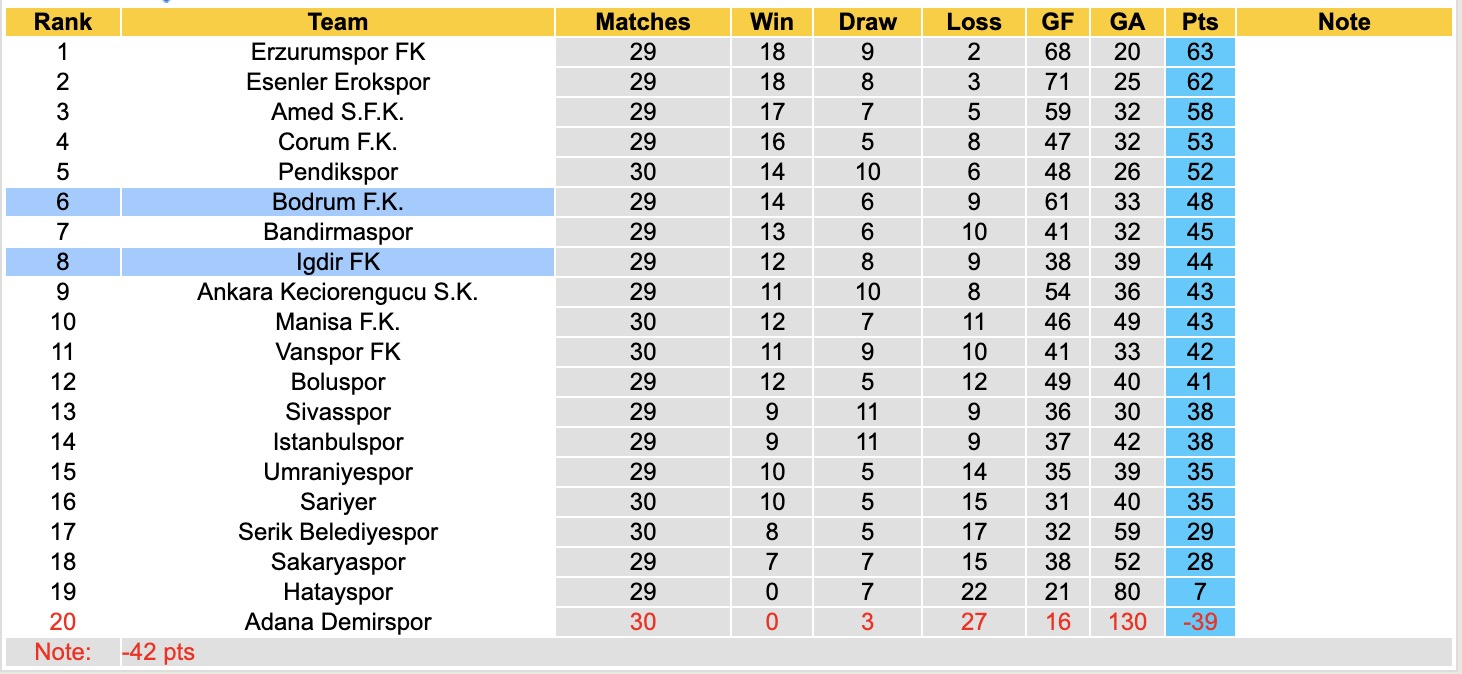The width and height of the screenshot is (1462, 674).
Task: Open Adana Demirspor team entry
Action: click(338, 622)
